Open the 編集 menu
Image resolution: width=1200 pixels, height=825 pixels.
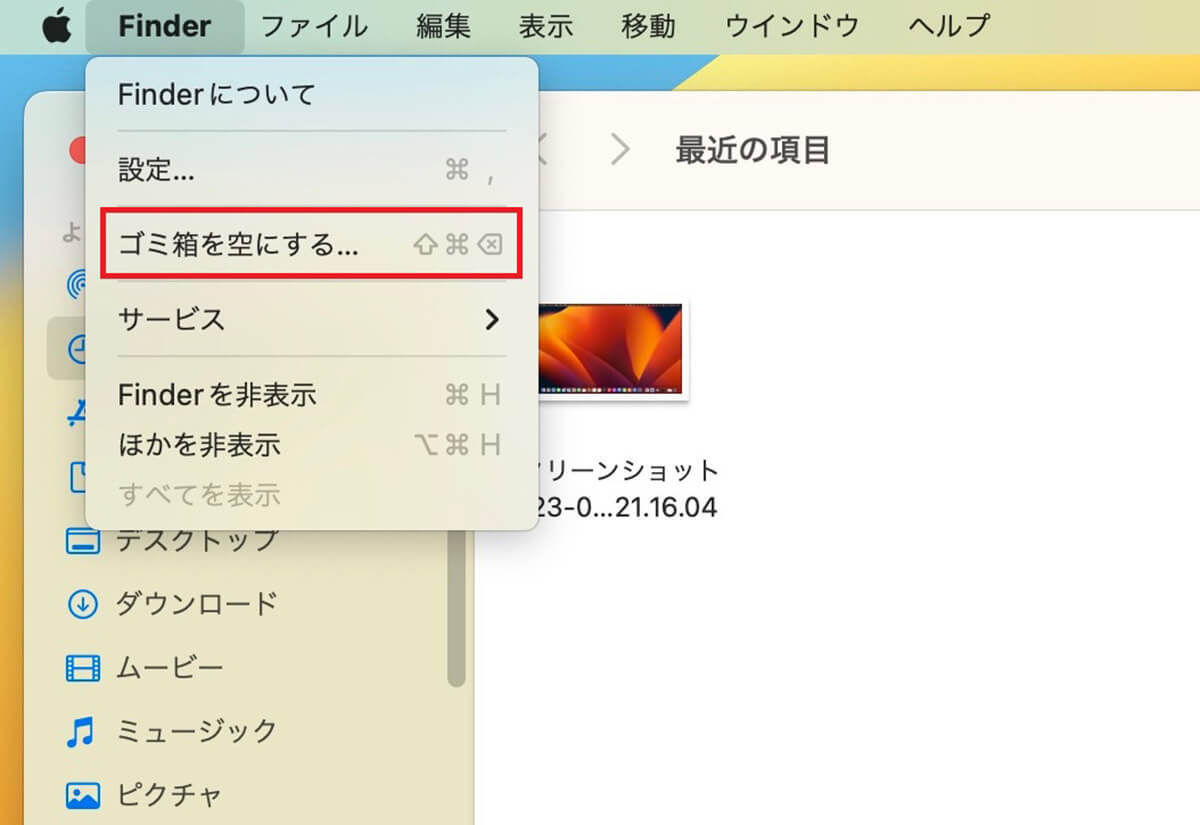point(443,26)
